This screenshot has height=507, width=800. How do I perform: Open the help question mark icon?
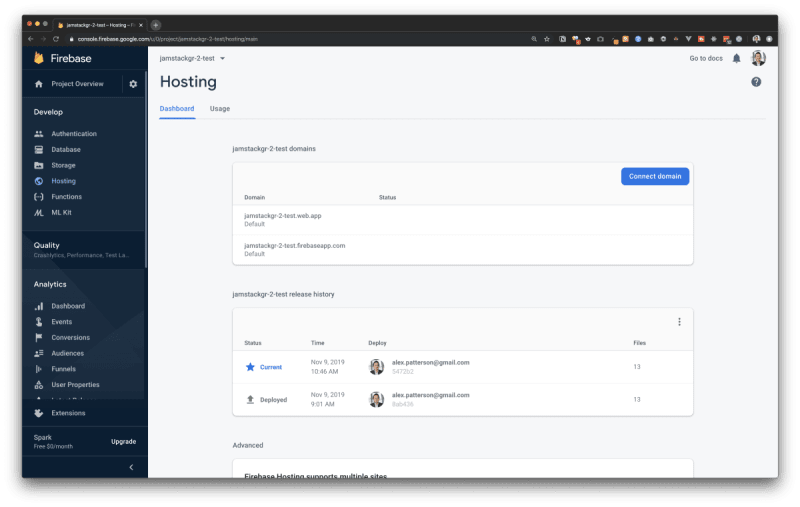pyautogui.click(x=756, y=82)
